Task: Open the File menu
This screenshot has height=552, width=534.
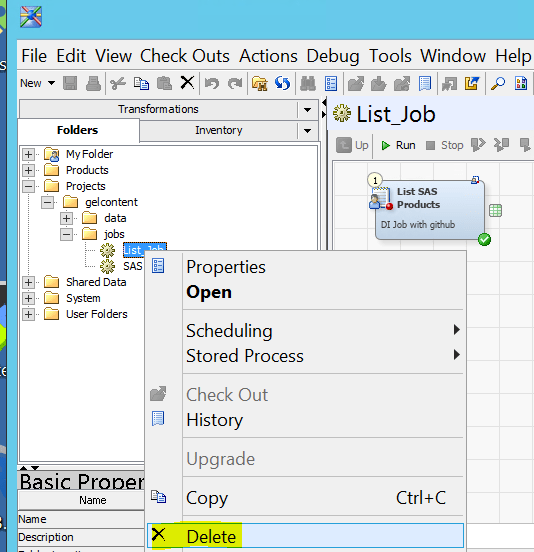Action: [34, 56]
